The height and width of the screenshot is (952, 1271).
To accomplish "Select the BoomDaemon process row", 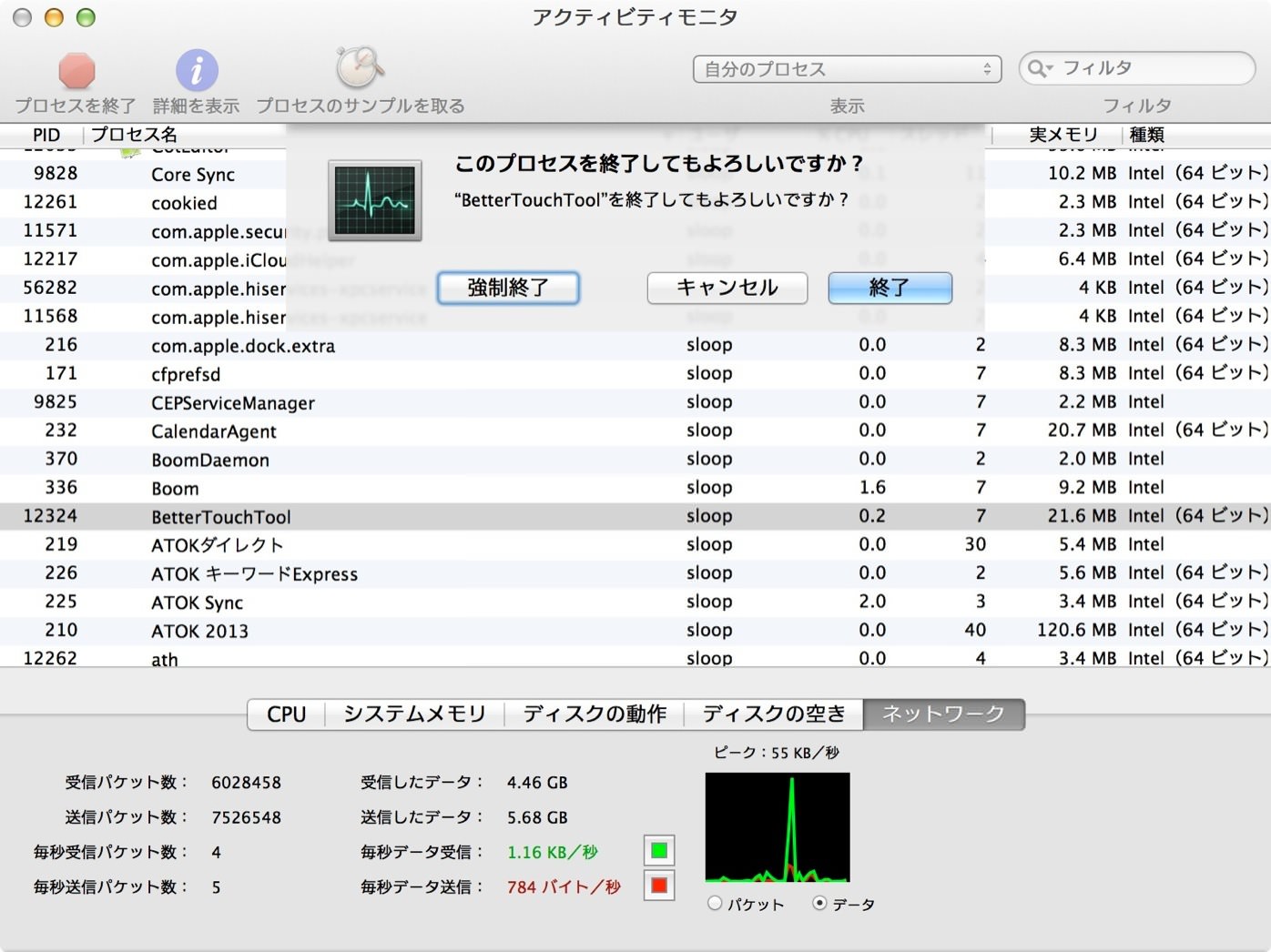I will tap(635, 459).
